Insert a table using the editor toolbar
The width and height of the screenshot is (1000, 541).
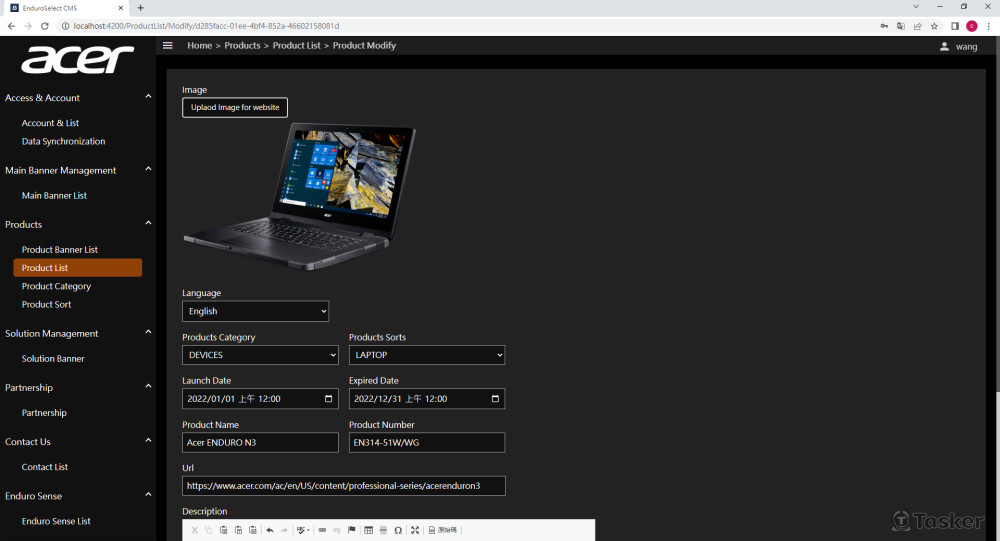[x=368, y=530]
